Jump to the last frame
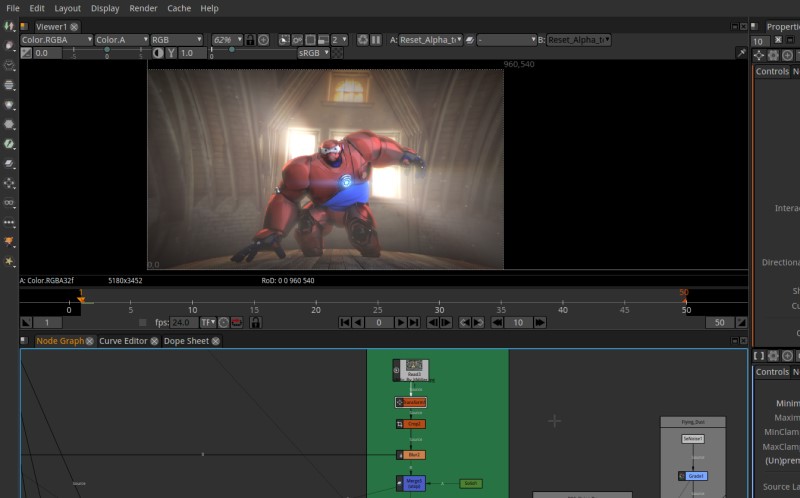The image size is (800, 498). [x=414, y=322]
